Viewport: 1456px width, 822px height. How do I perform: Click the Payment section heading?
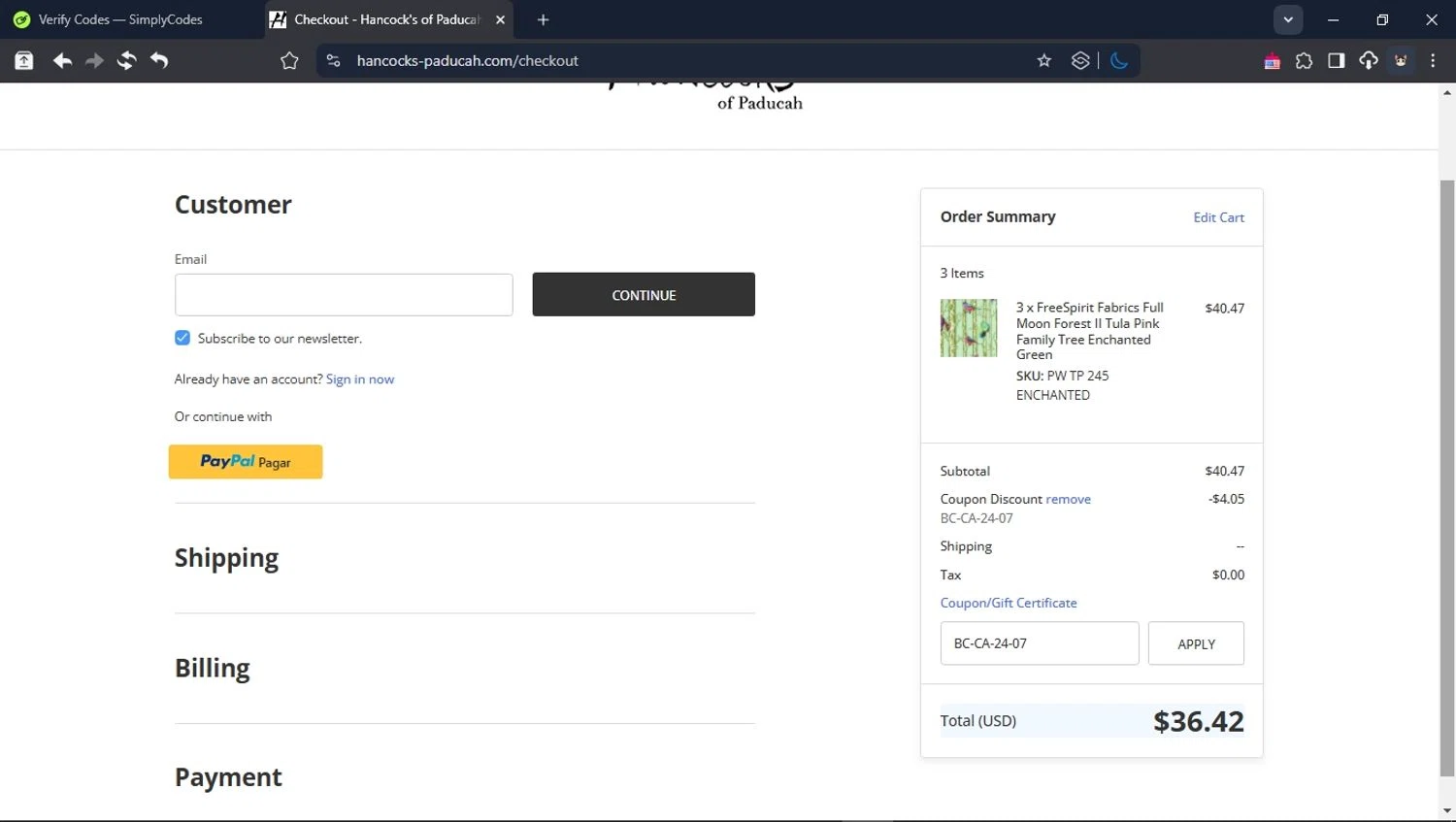pyautogui.click(x=228, y=777)
